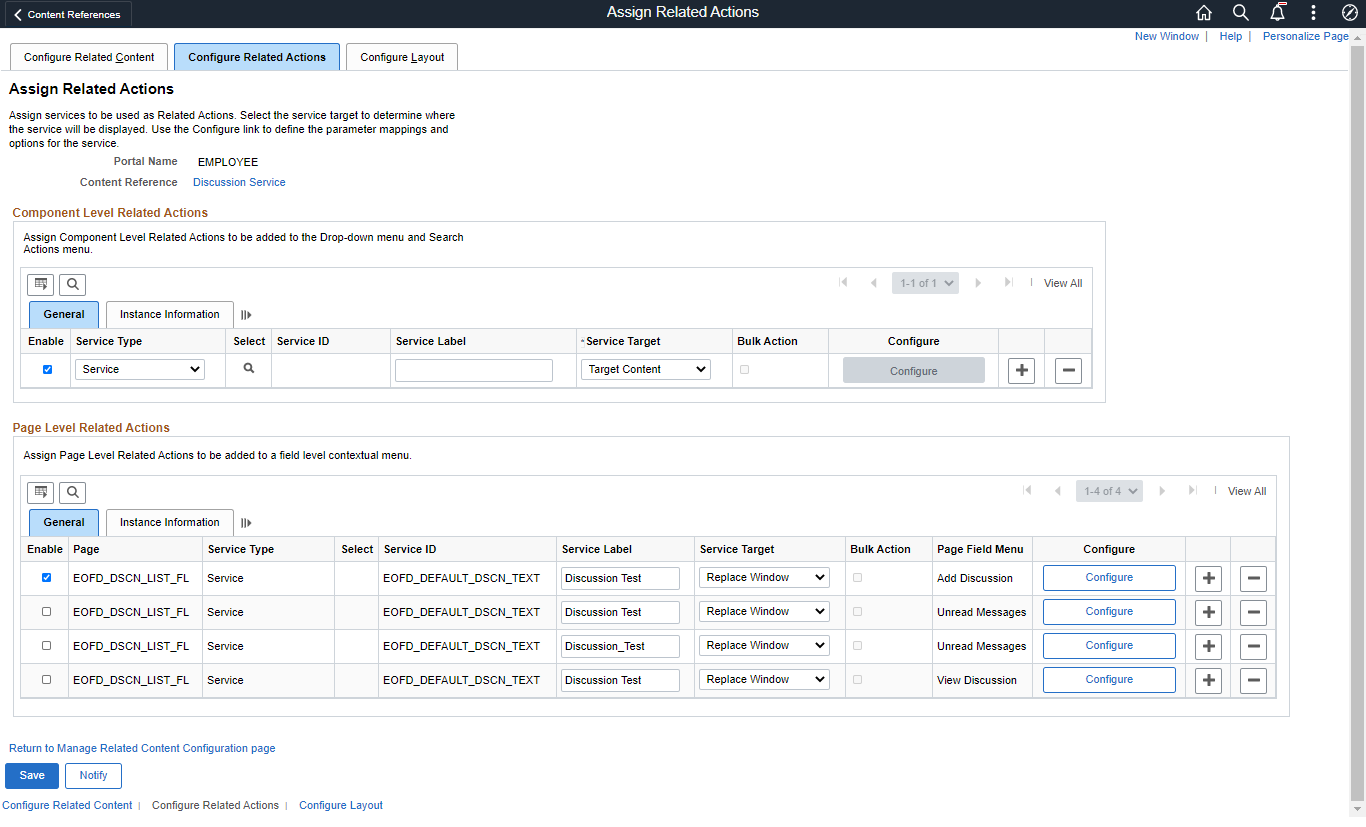Open the Personalize Page link
Image resolution: width=1366 pixels, height=827 pixels.
[x=1306, y=36]
